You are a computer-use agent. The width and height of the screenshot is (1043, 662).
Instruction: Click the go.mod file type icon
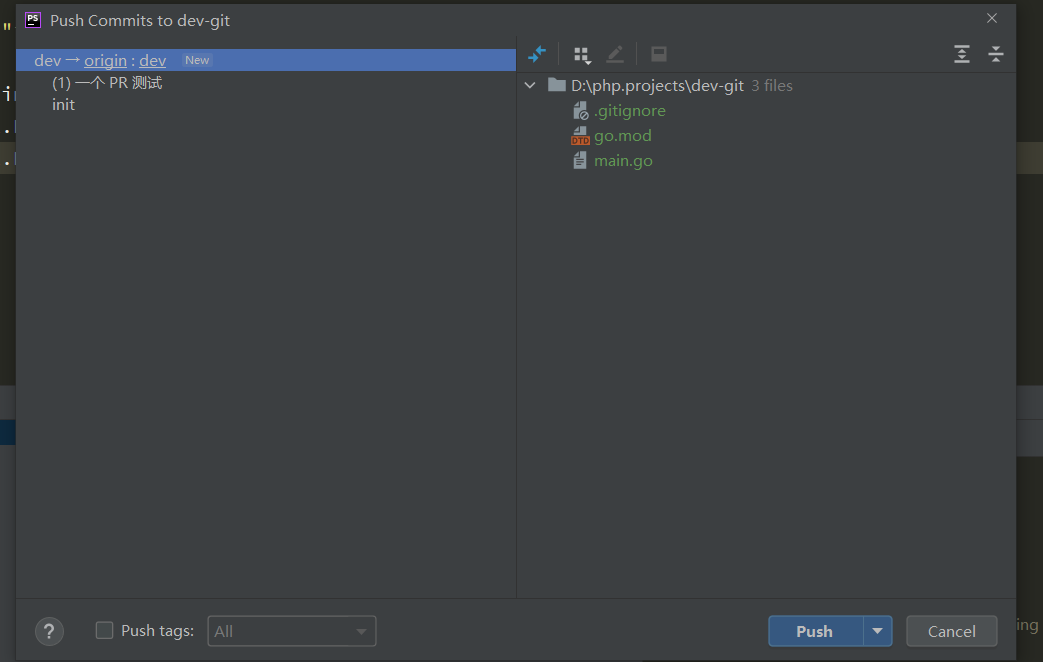pos(580,135)
